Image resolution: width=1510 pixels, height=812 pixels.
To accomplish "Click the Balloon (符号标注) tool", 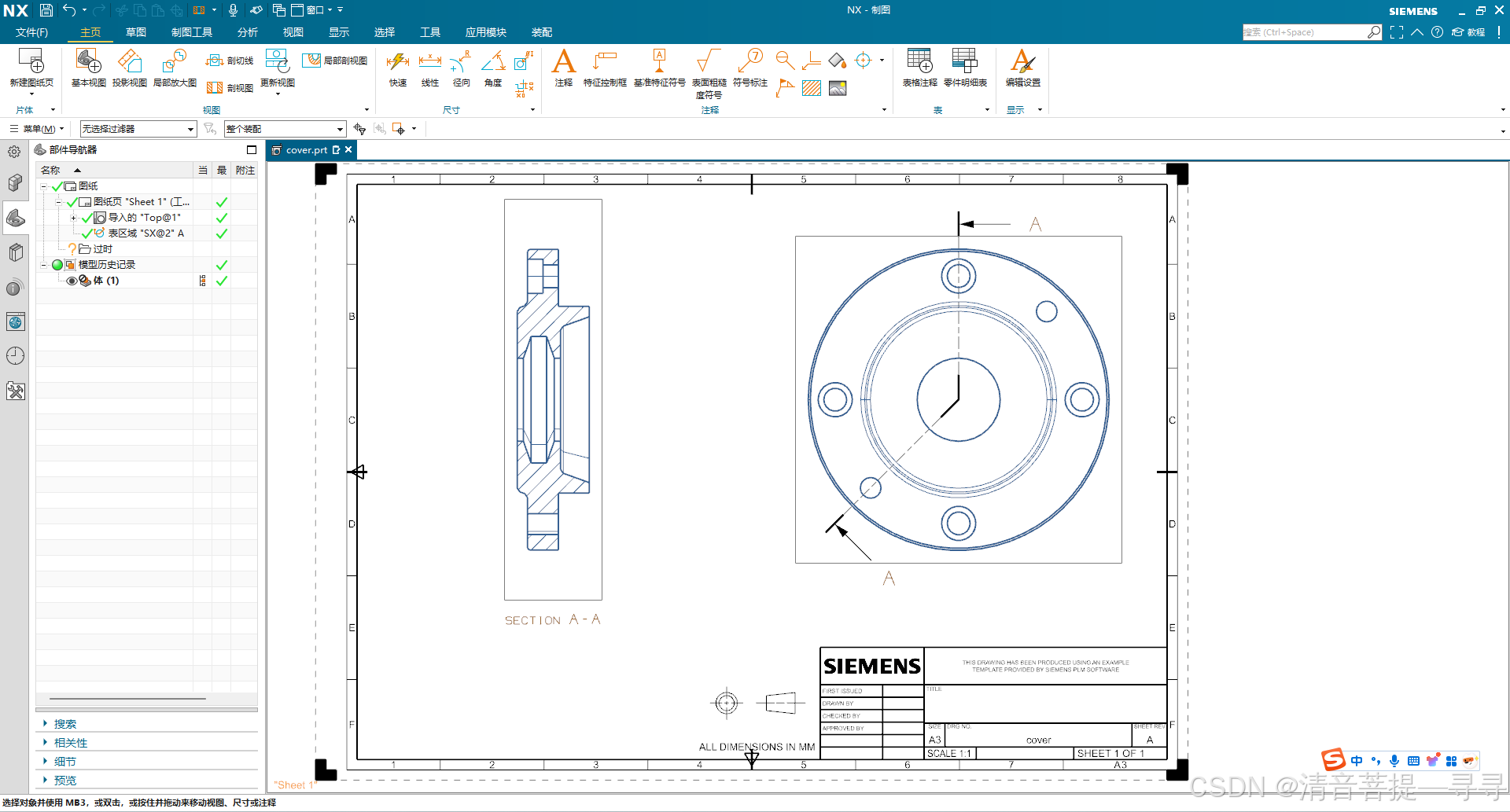I will click(750, 68).
